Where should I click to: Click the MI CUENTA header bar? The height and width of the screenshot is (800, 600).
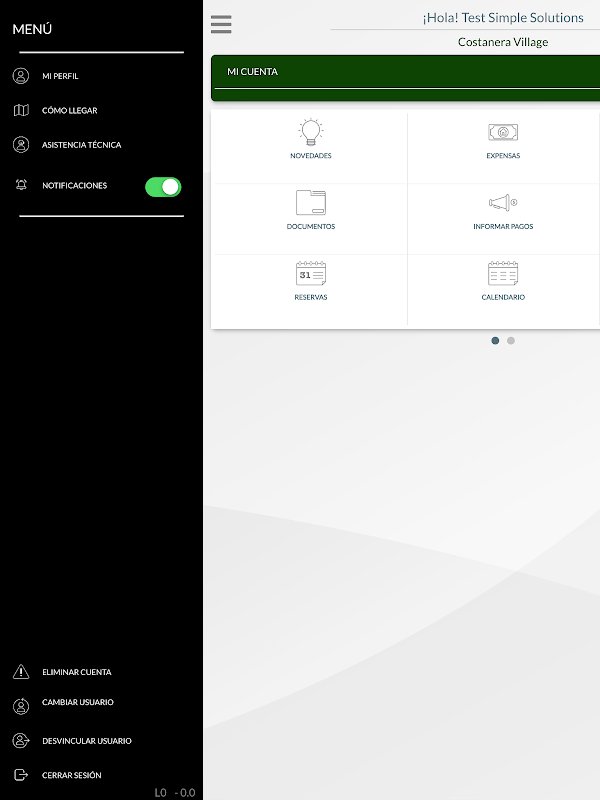coord(406,78)
